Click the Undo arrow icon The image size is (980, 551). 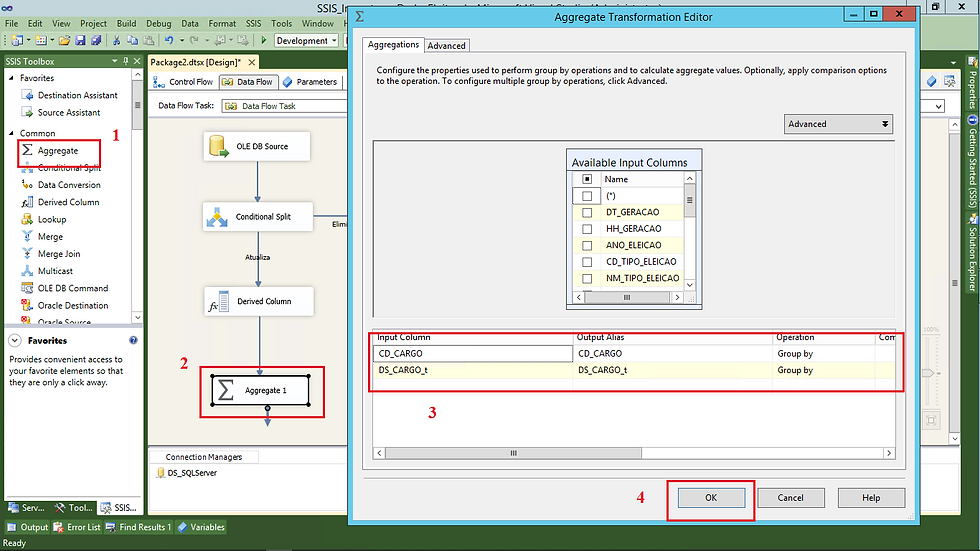[x=169, y=41]
